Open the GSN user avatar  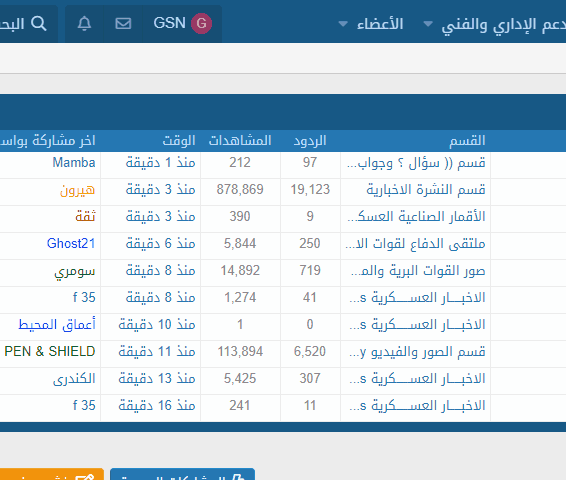click(201, 23)
